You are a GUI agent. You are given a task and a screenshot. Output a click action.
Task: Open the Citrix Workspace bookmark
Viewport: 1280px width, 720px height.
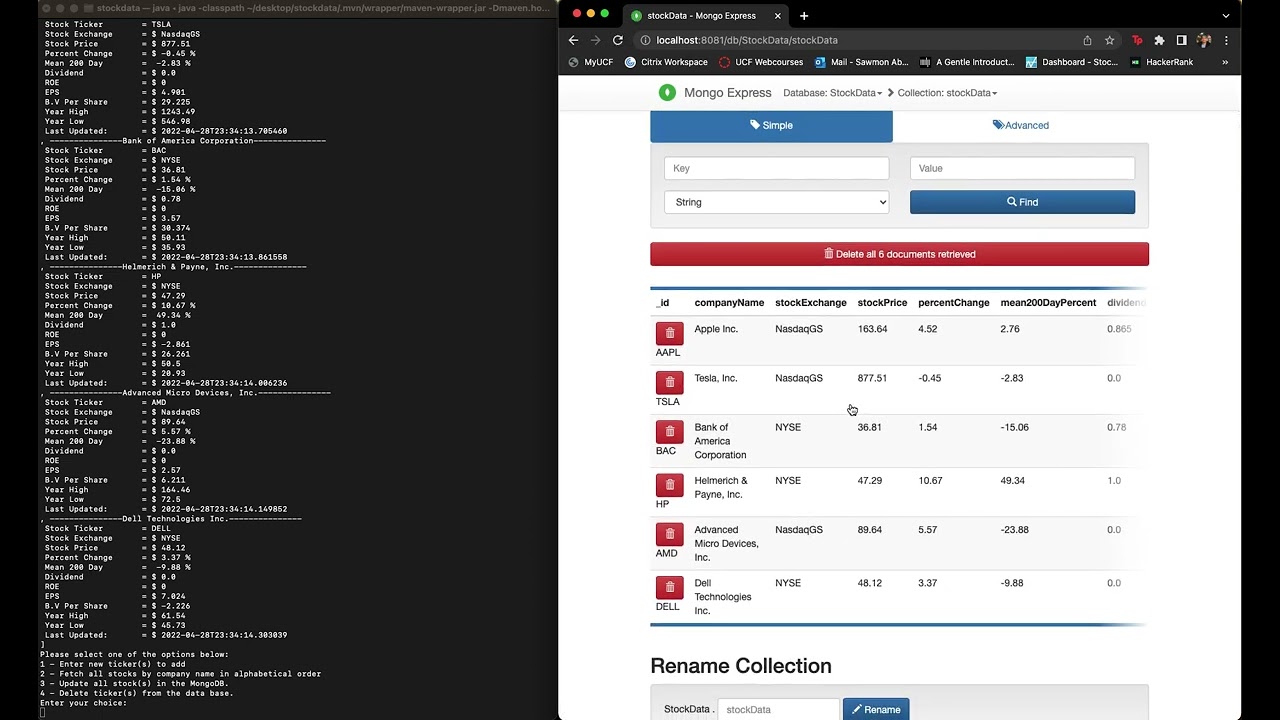coord(666,62)
